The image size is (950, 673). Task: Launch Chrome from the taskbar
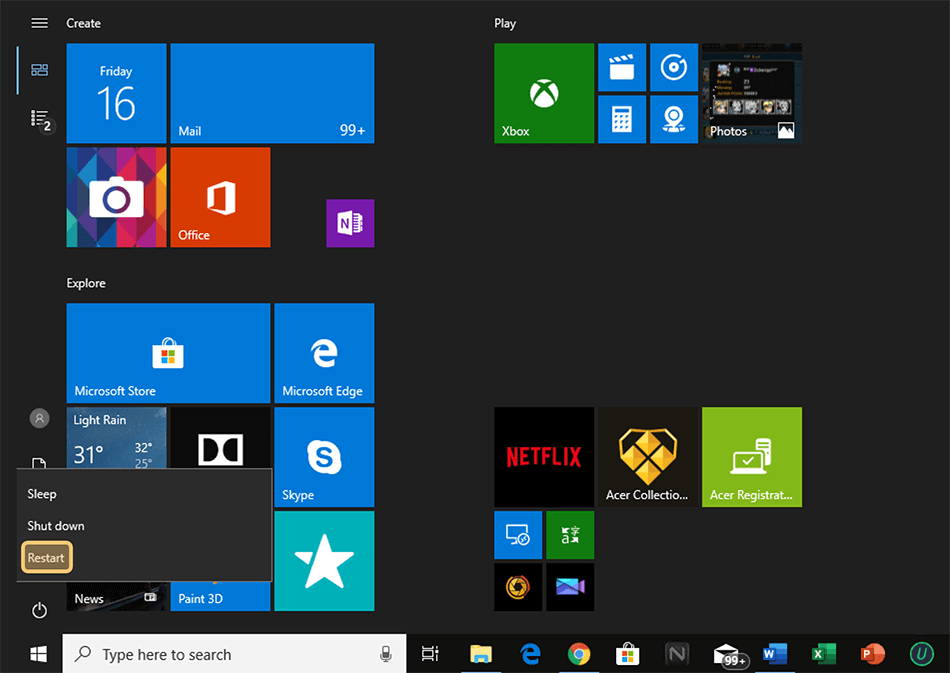579,654
